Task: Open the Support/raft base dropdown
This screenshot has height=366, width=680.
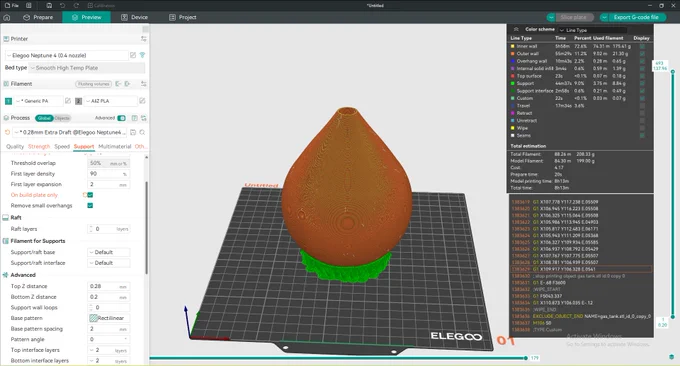Action: click(108, 252)
